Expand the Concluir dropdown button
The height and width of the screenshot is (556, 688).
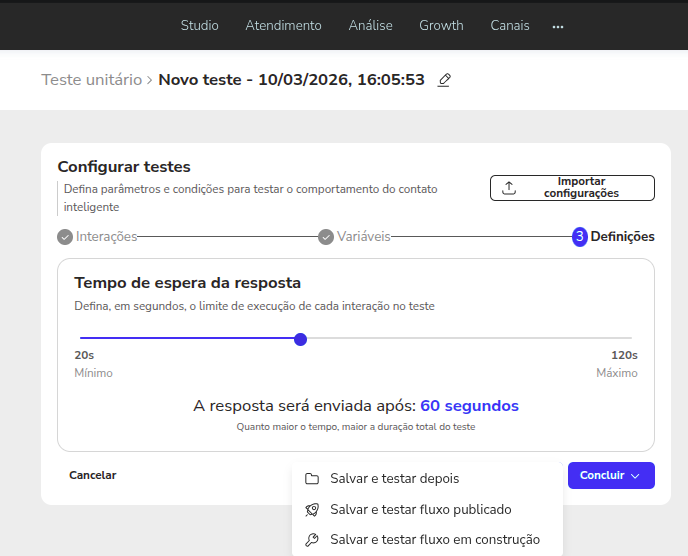coord(610,475)
